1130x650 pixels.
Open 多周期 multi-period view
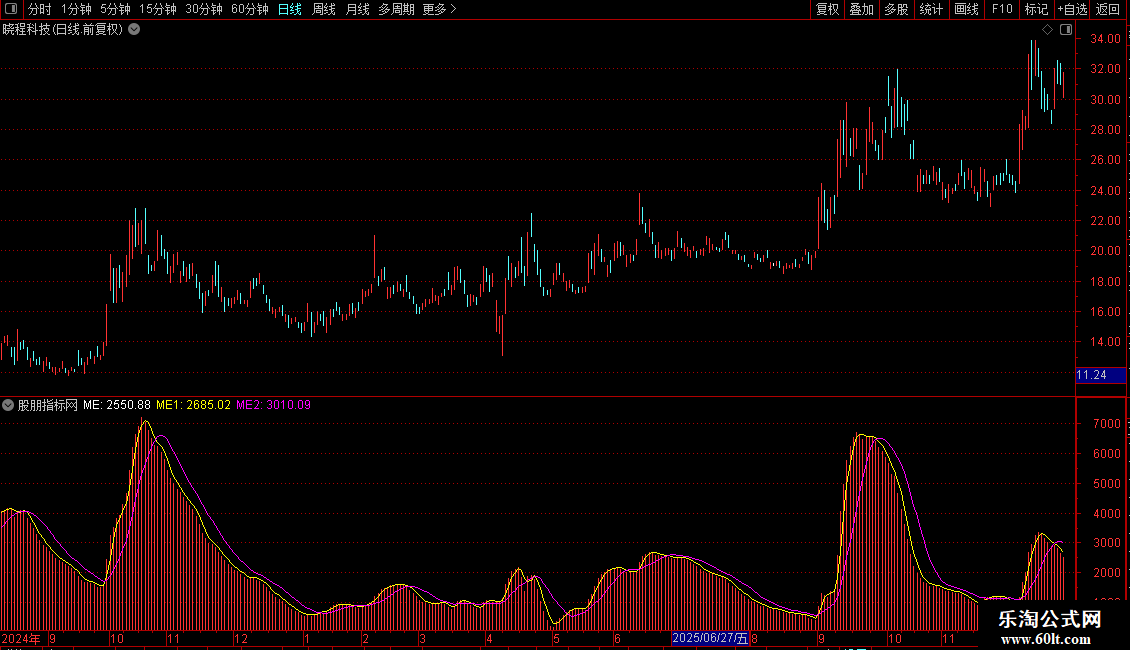click(396, 9)
